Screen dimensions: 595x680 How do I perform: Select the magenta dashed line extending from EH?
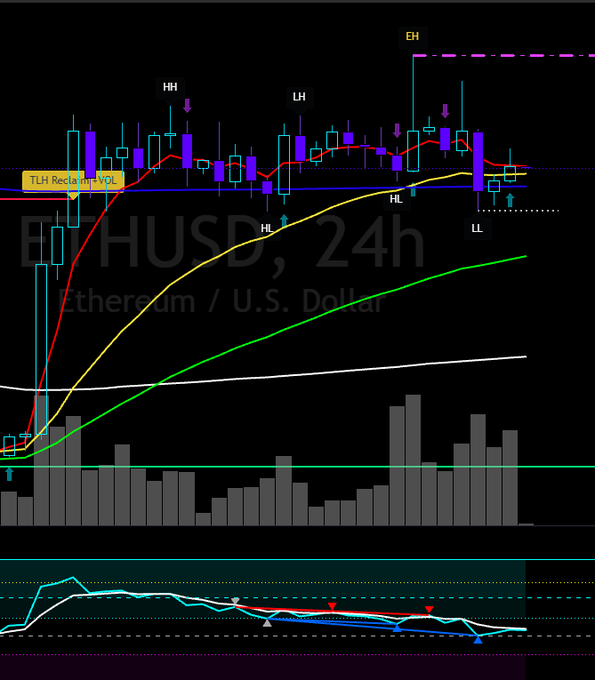tap(504, 56)
